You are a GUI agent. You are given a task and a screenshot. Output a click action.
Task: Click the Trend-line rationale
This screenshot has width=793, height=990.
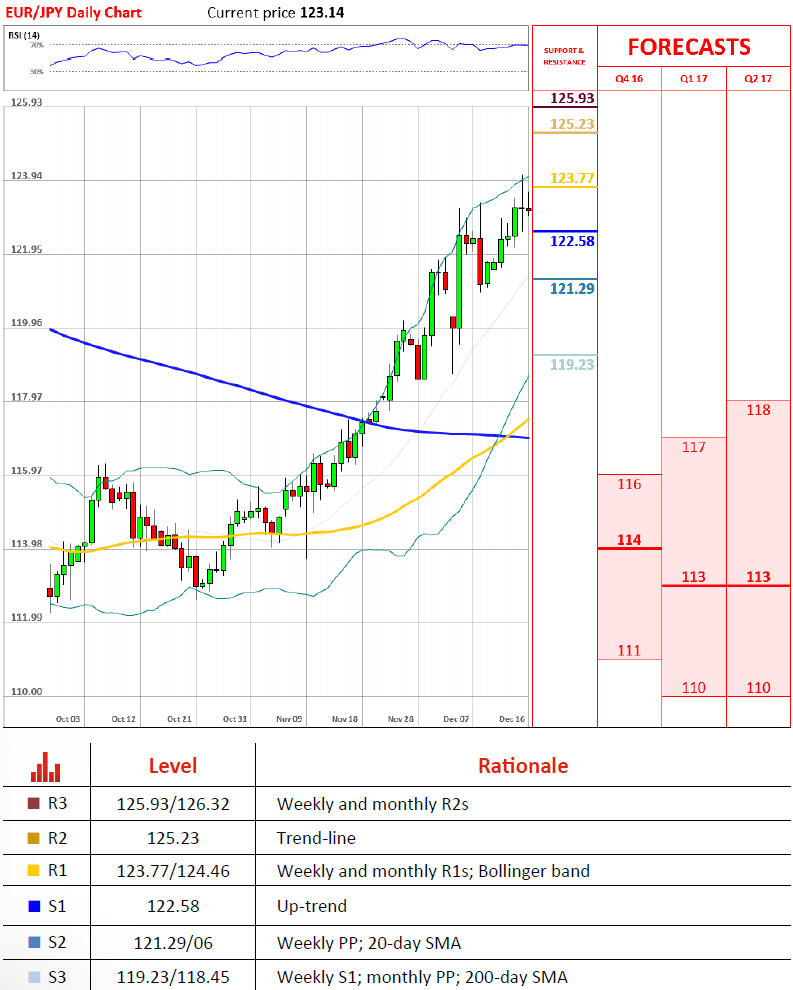316,838
